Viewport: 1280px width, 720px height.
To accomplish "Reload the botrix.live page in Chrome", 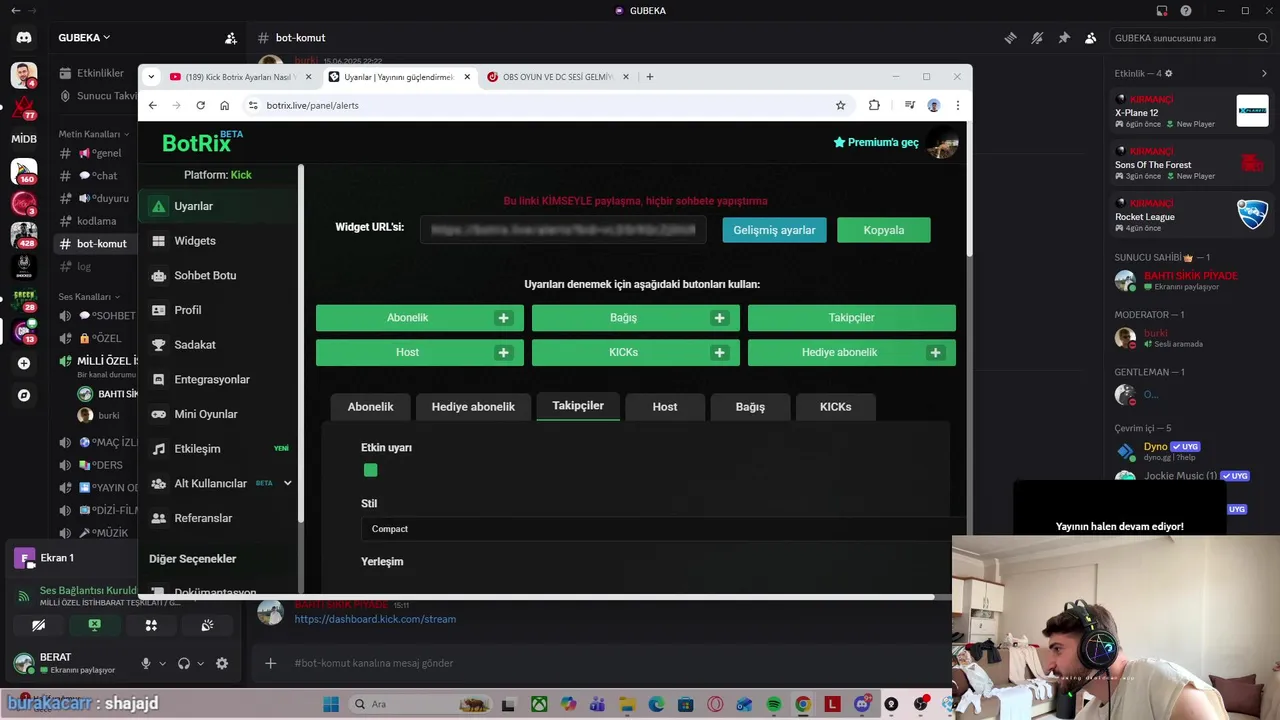I will tap(201, 105).
